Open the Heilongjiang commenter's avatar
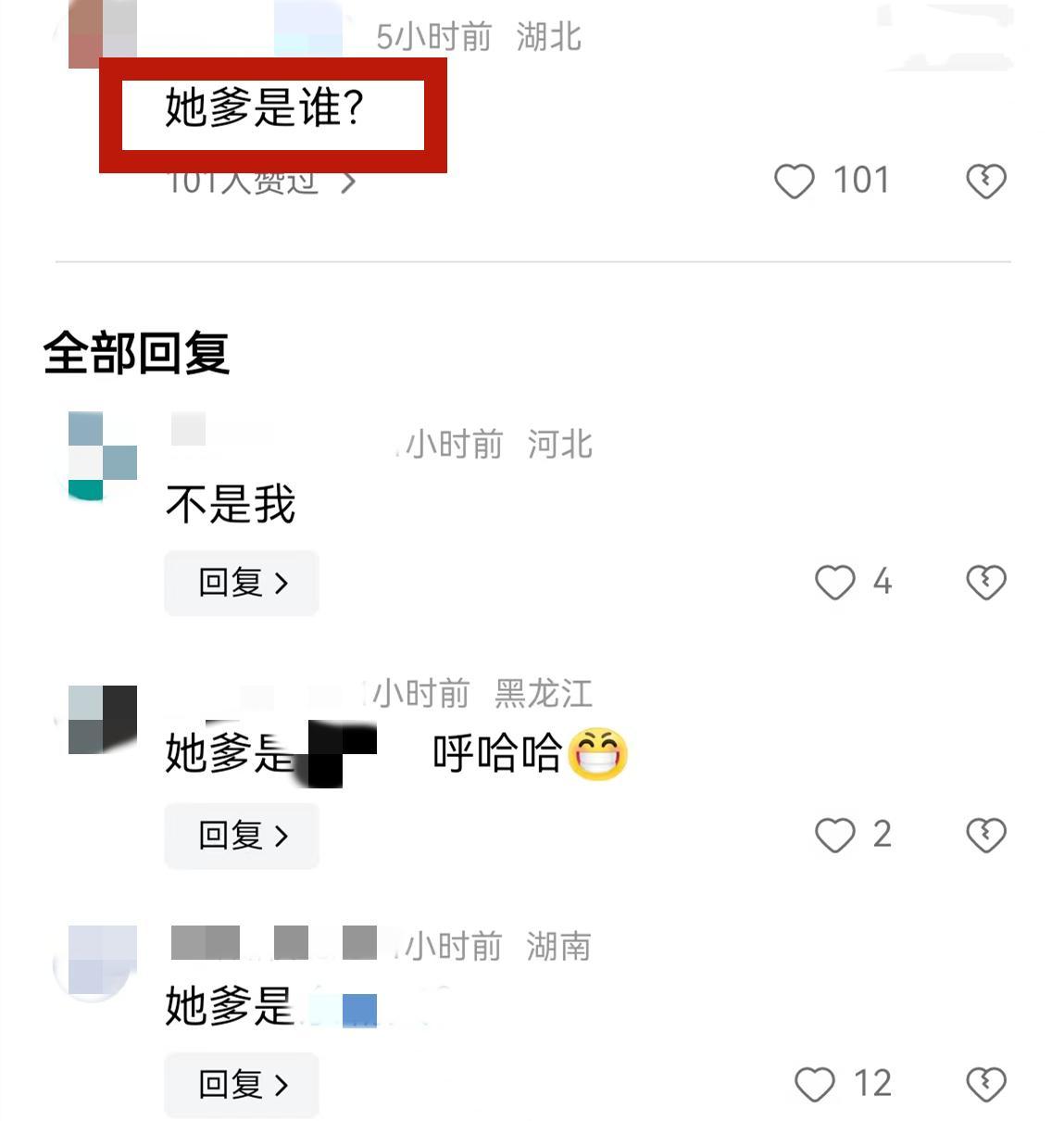 pos(103,720)
